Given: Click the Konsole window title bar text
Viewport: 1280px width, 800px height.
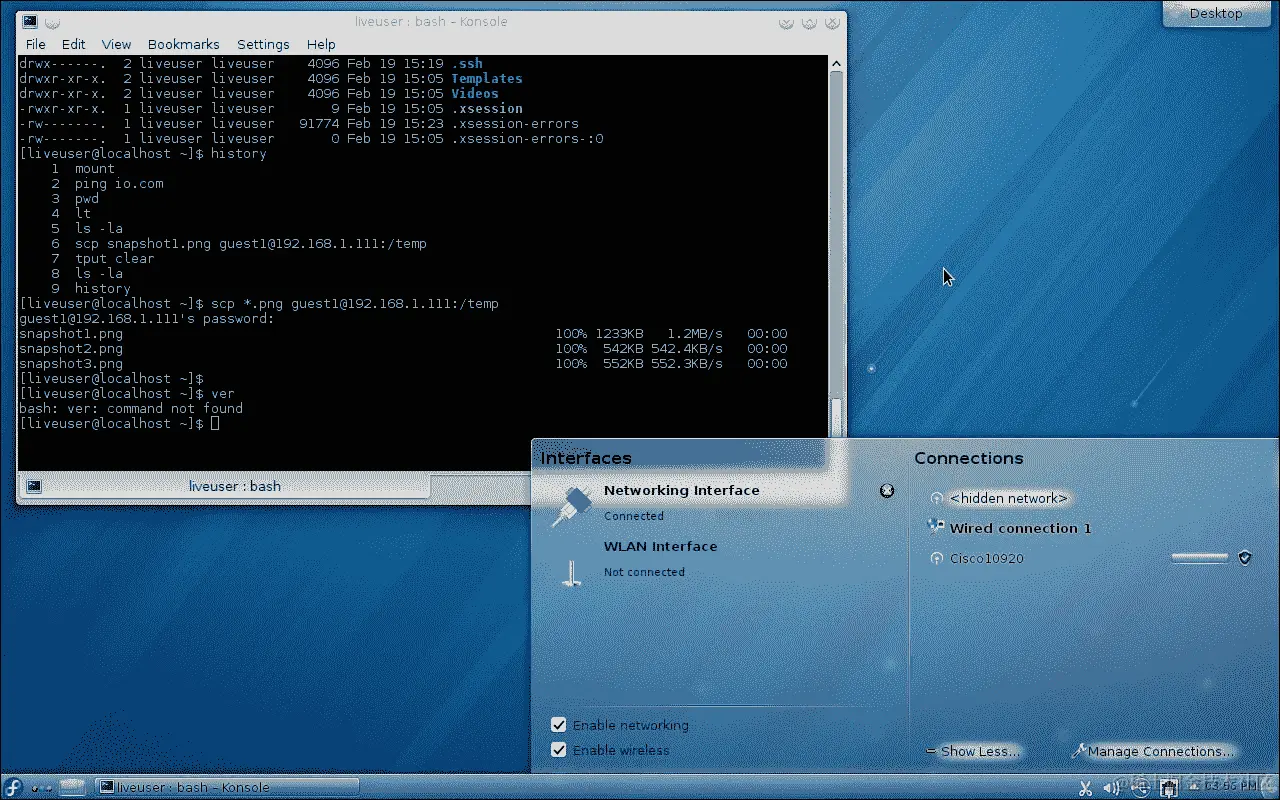Looking at the screenshot, I should coord(431,22).
